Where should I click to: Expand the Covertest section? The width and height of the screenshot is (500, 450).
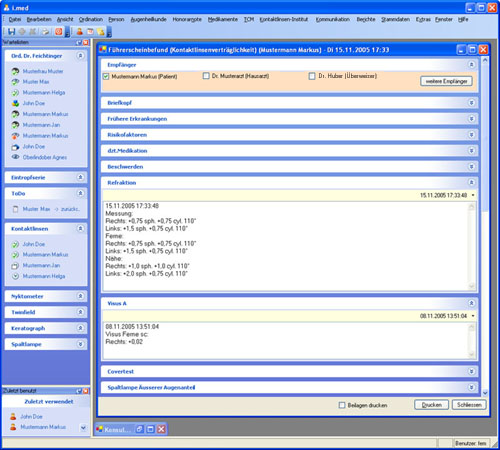point(471,371)
